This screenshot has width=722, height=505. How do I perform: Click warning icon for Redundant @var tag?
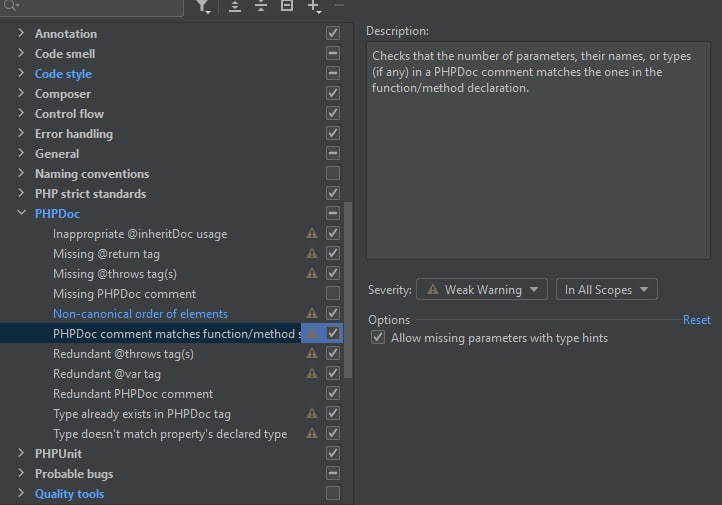point(312,373)
